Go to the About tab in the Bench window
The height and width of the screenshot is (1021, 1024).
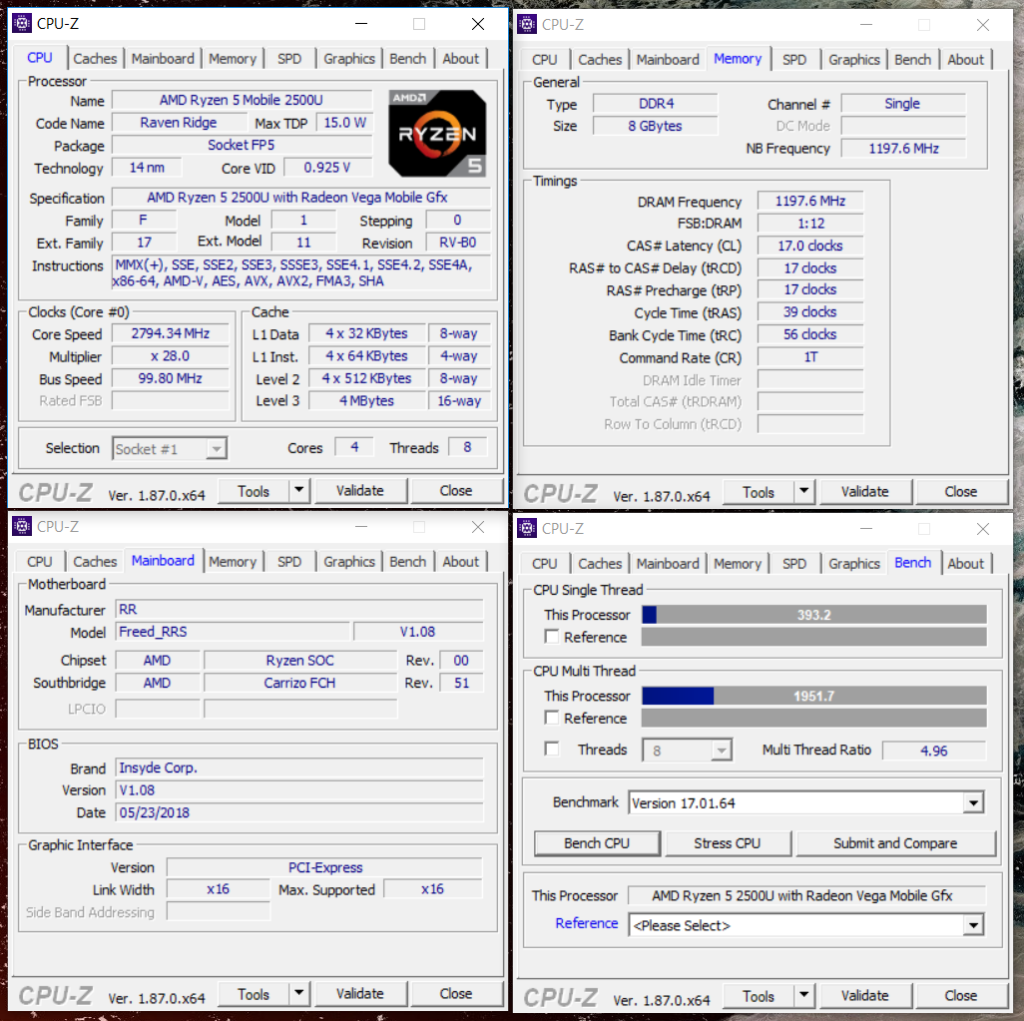965,564
